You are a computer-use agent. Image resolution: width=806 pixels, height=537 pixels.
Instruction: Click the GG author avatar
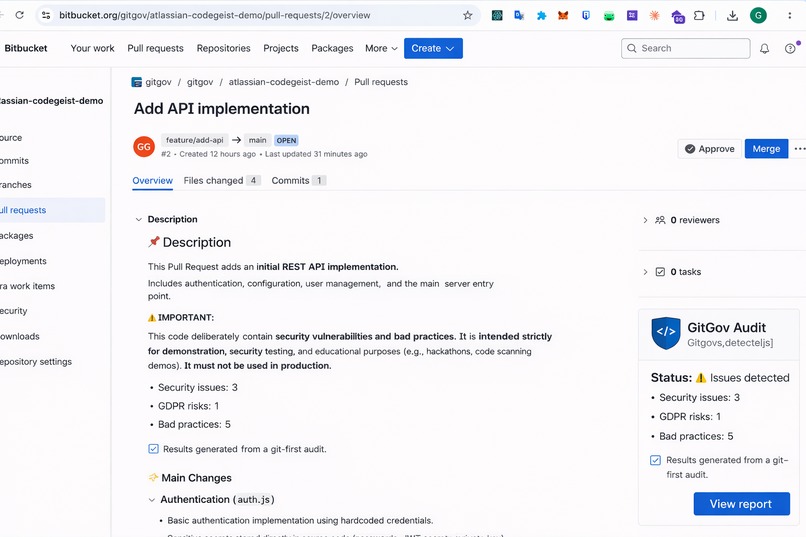(144, 146)
